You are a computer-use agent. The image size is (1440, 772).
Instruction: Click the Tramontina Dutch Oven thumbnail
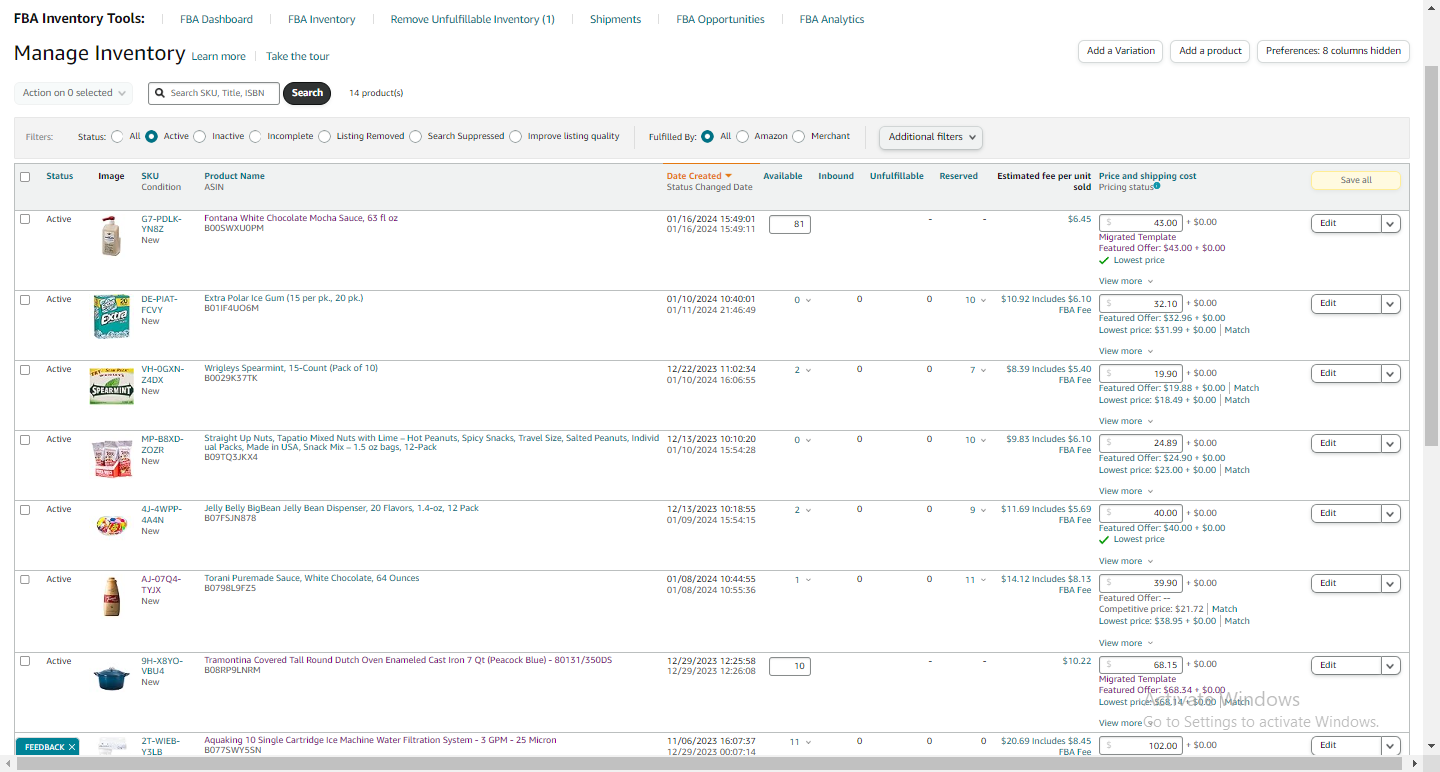(111, 678)
